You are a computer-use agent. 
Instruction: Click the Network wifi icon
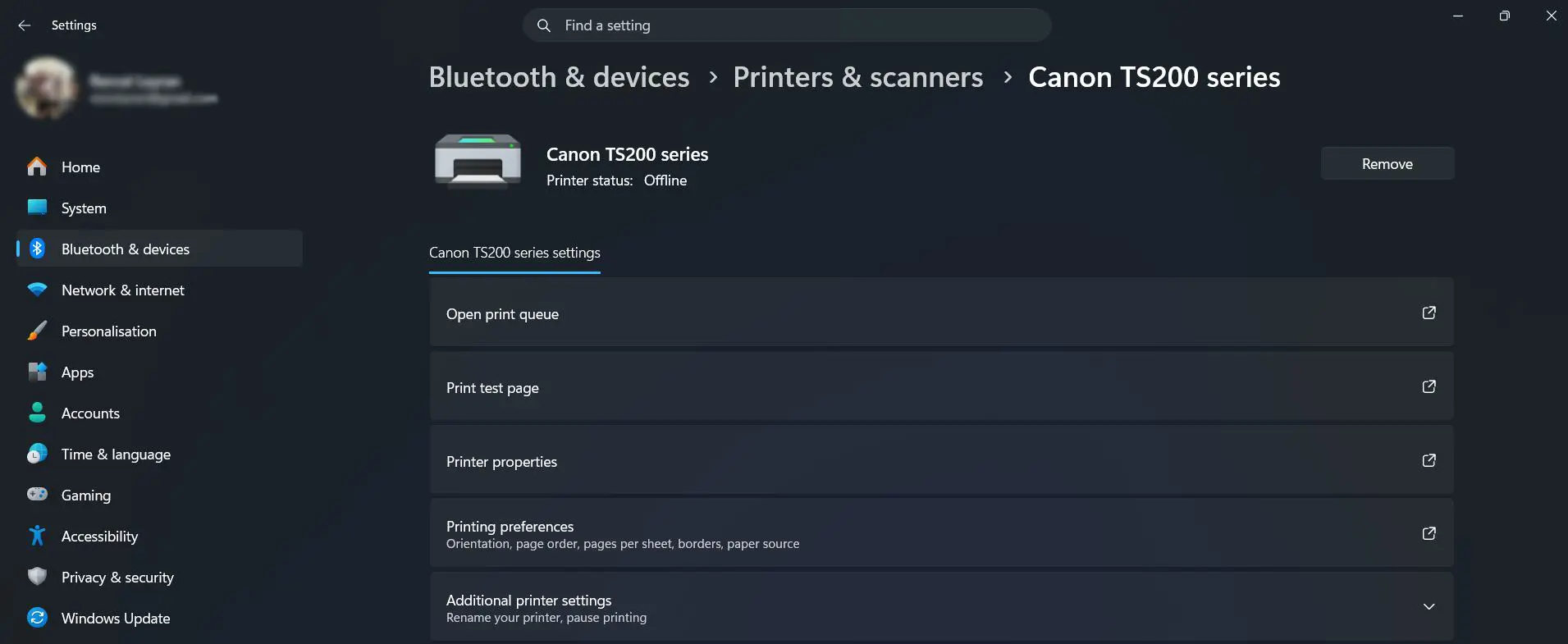point(37,290)
